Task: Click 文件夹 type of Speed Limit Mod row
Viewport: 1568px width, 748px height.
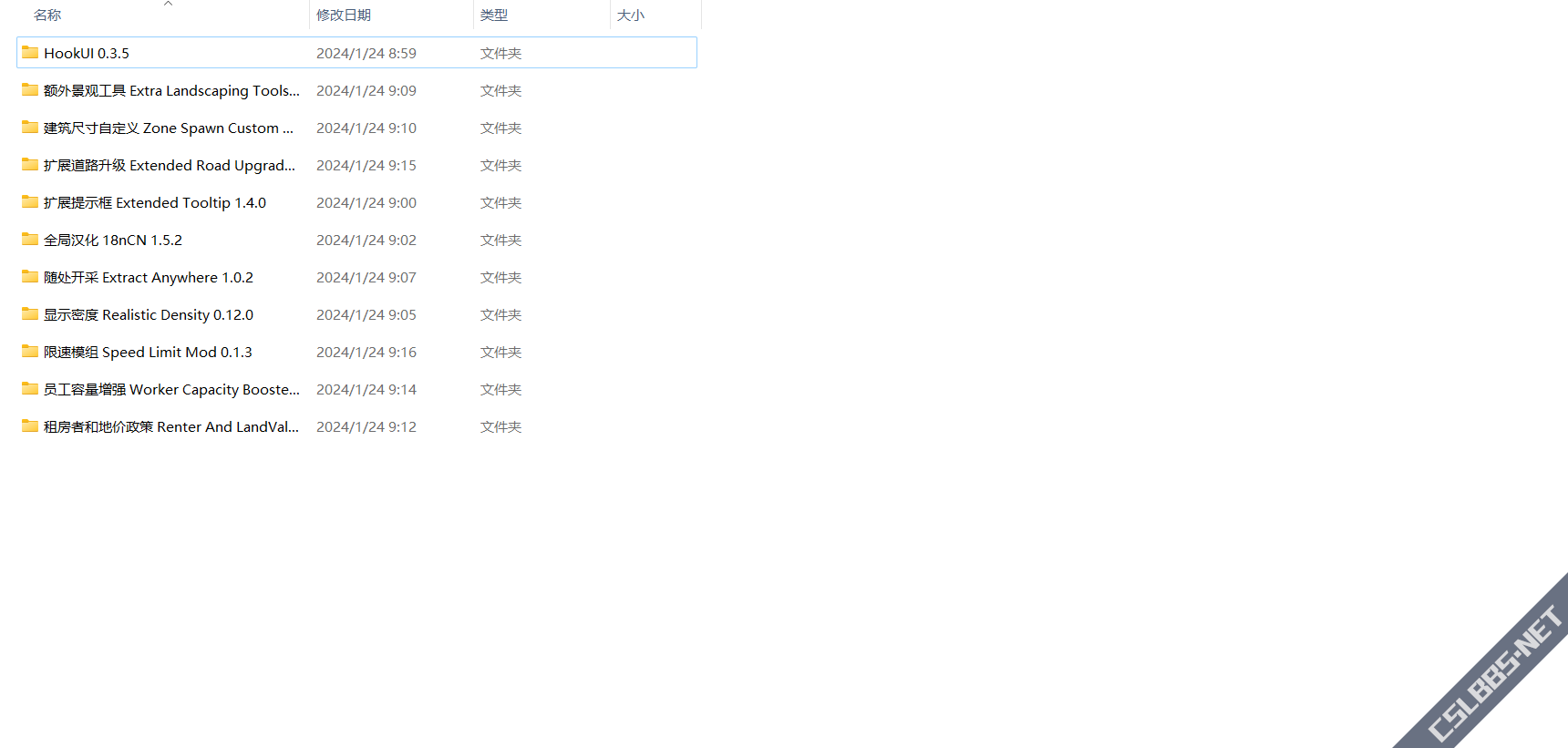Action: (500, 352)
